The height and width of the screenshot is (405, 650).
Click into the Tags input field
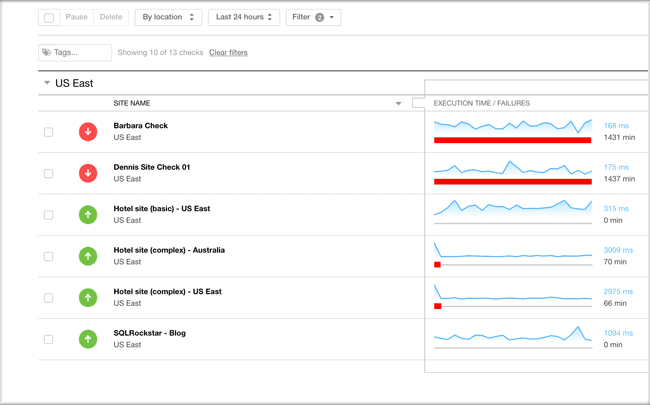(x=81, y=52)
